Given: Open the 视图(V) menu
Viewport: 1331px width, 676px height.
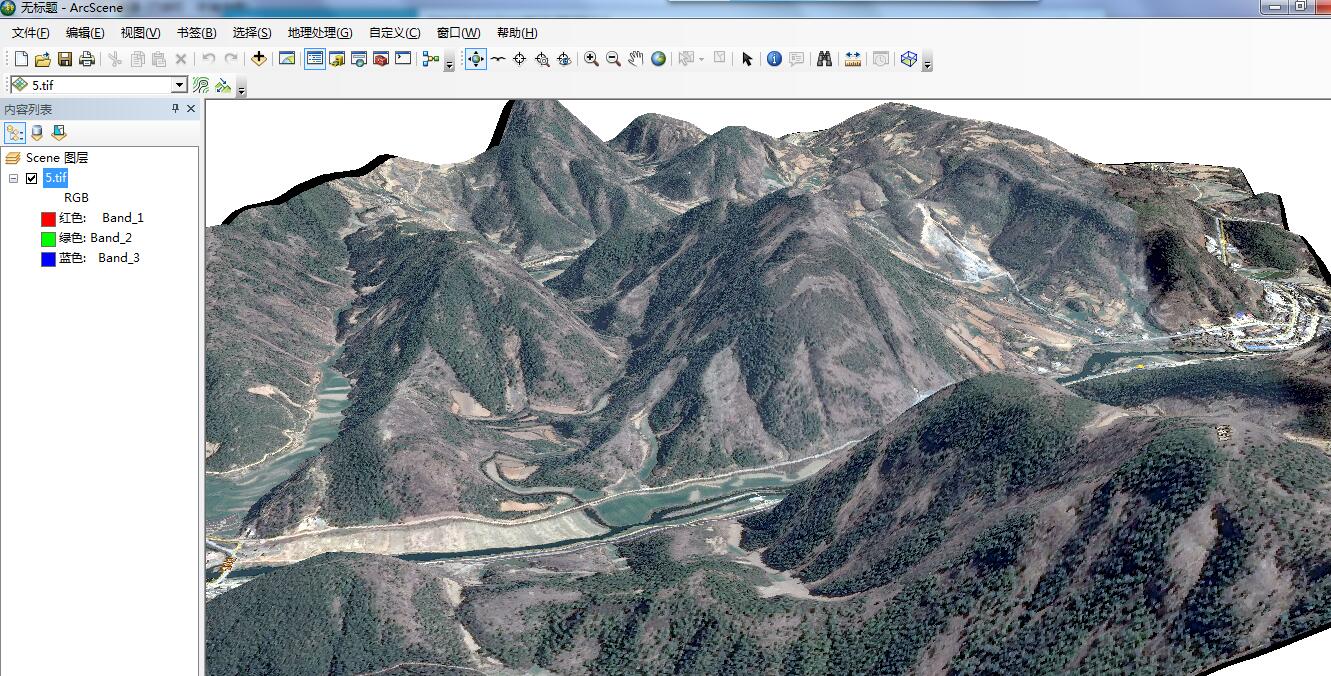Looking at the screenshot, I should pyautogui.click(x=140, y=33).
